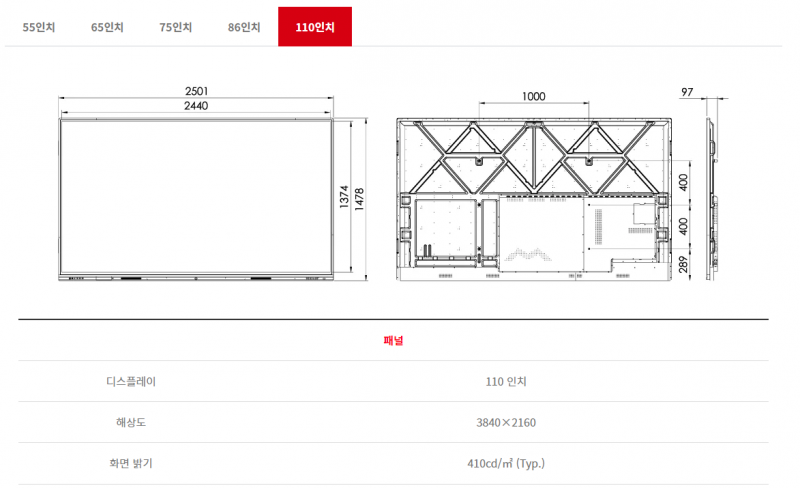
Task: Click the 1478 height dimension label
Action: coord(360,198)
